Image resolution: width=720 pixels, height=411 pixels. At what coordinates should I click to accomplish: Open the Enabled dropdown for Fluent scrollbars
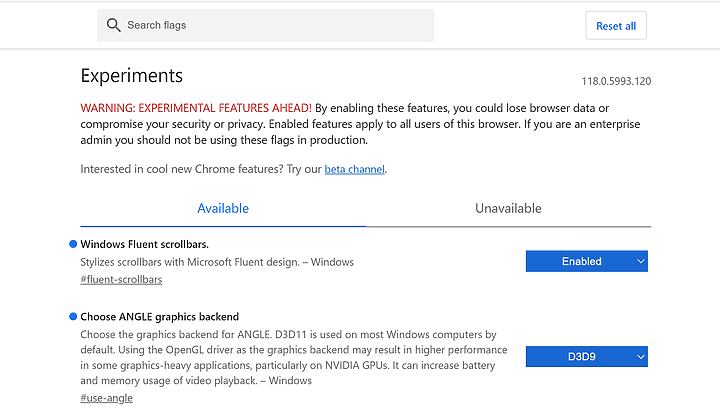click(x=587, y=261)
